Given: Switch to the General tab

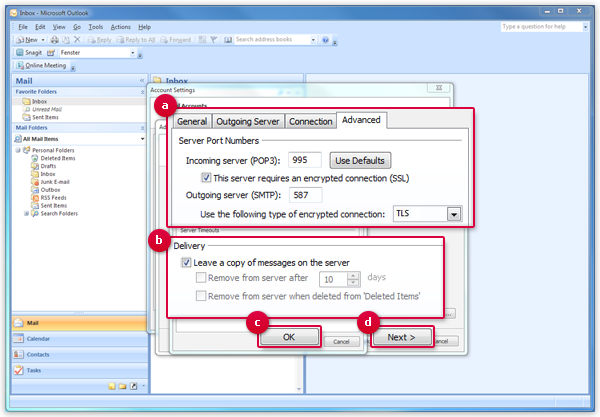Looking at the screenshot, I should coord(192,121).
